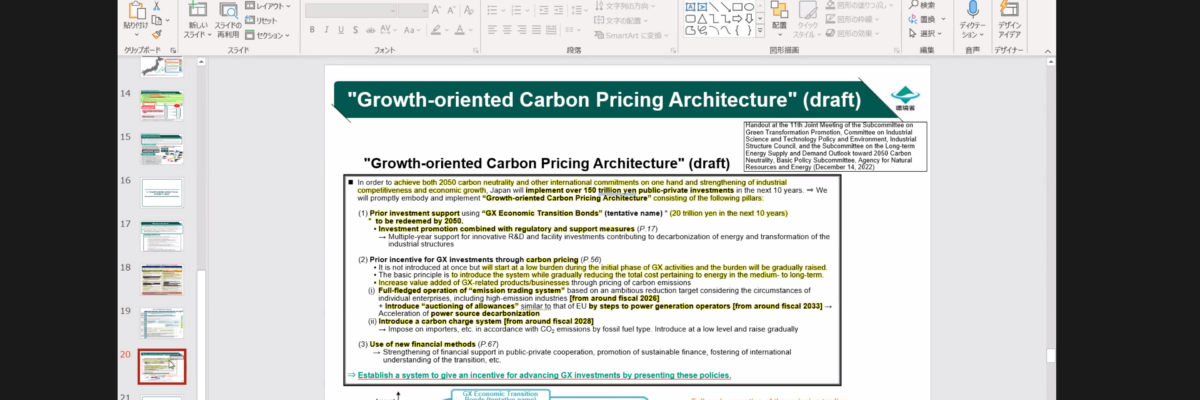Open the font size combo box
The image size is (1200, 400).
[x=412, y=9]
